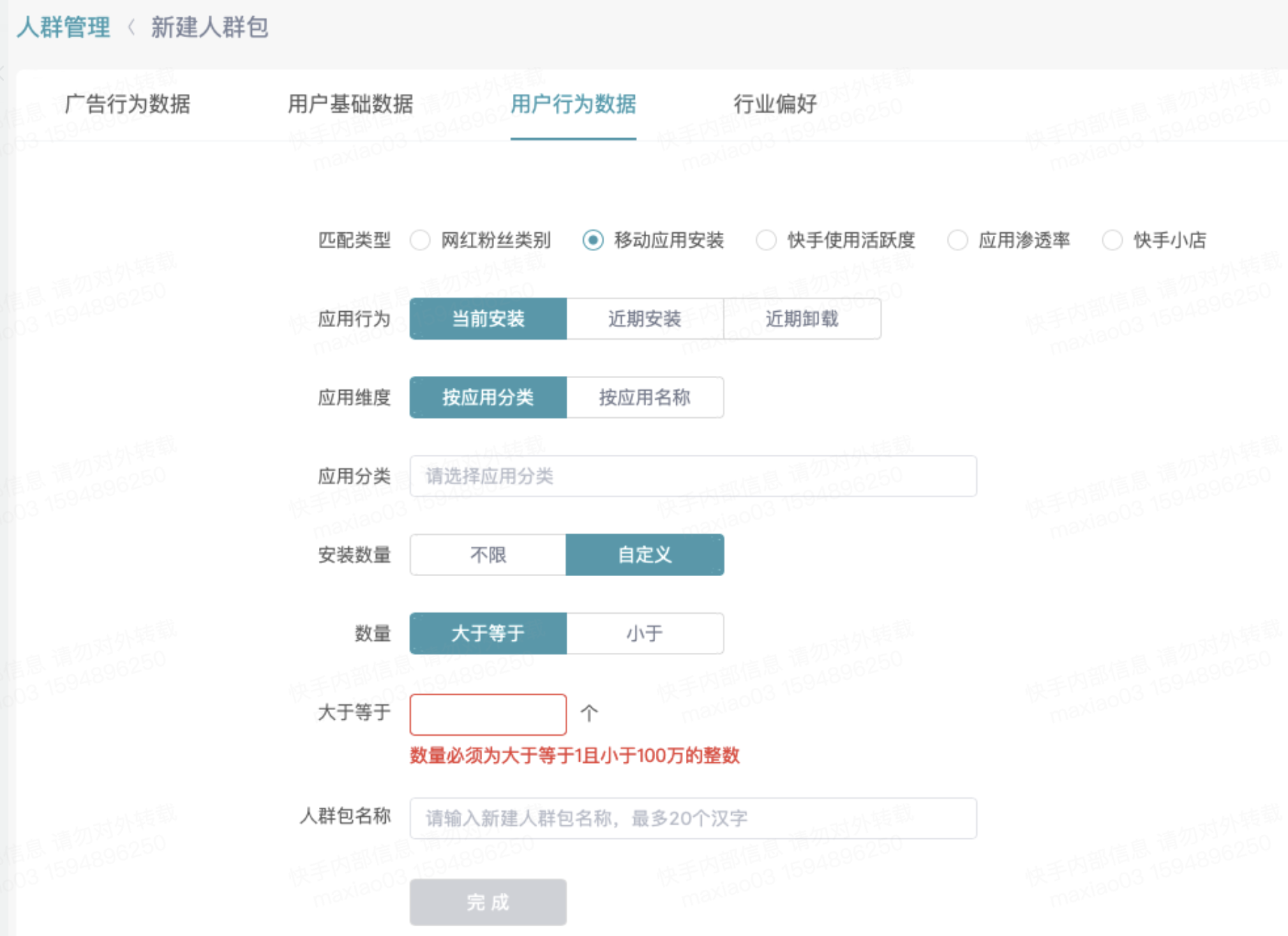Select 网红粉丝类别 radio option

tap(420, 240)
